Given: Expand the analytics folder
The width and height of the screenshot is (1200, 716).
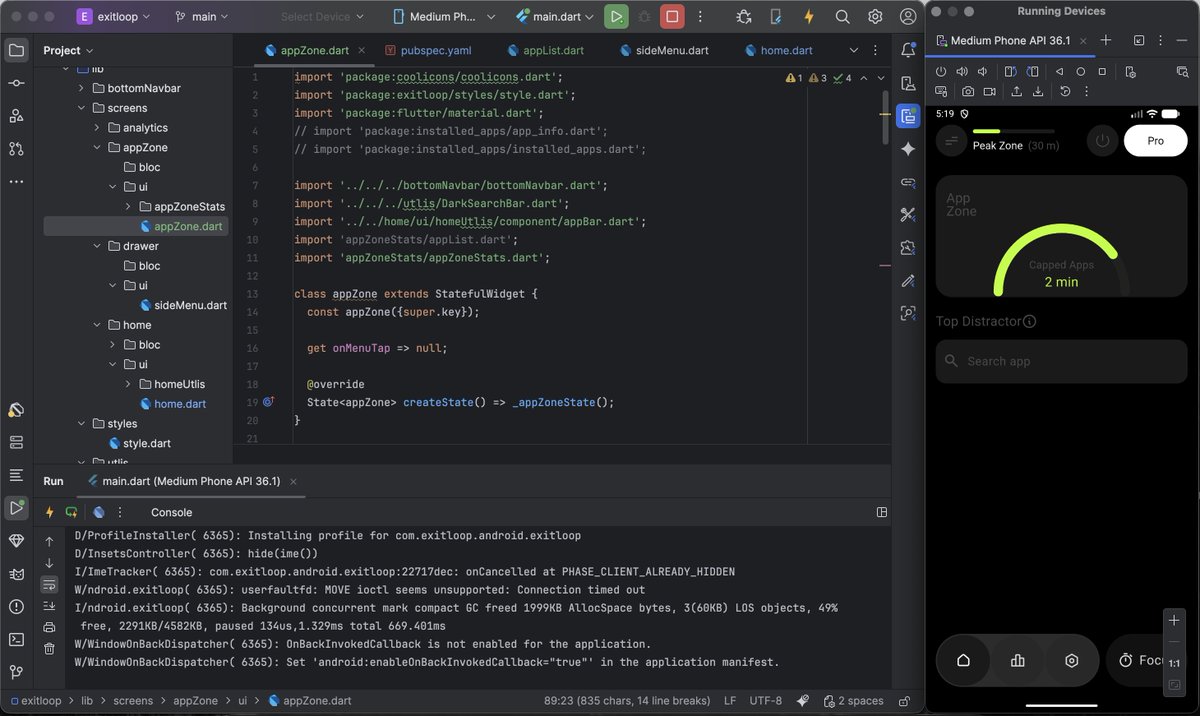Looking at the screenshot, I should click(x=98, y=128).
